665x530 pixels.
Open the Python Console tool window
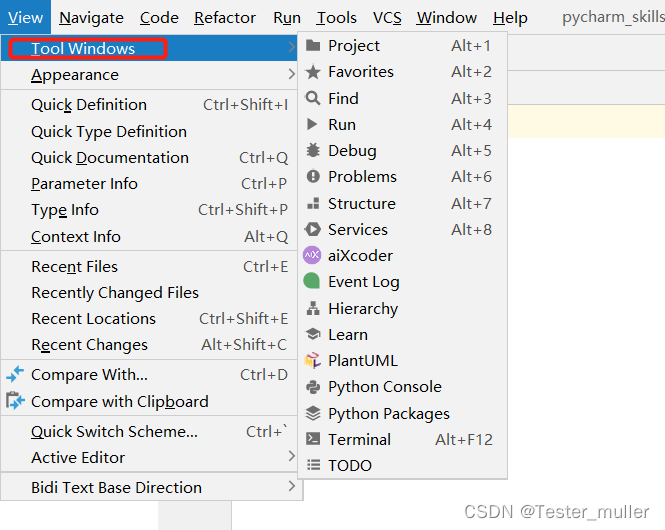(402, 387)
